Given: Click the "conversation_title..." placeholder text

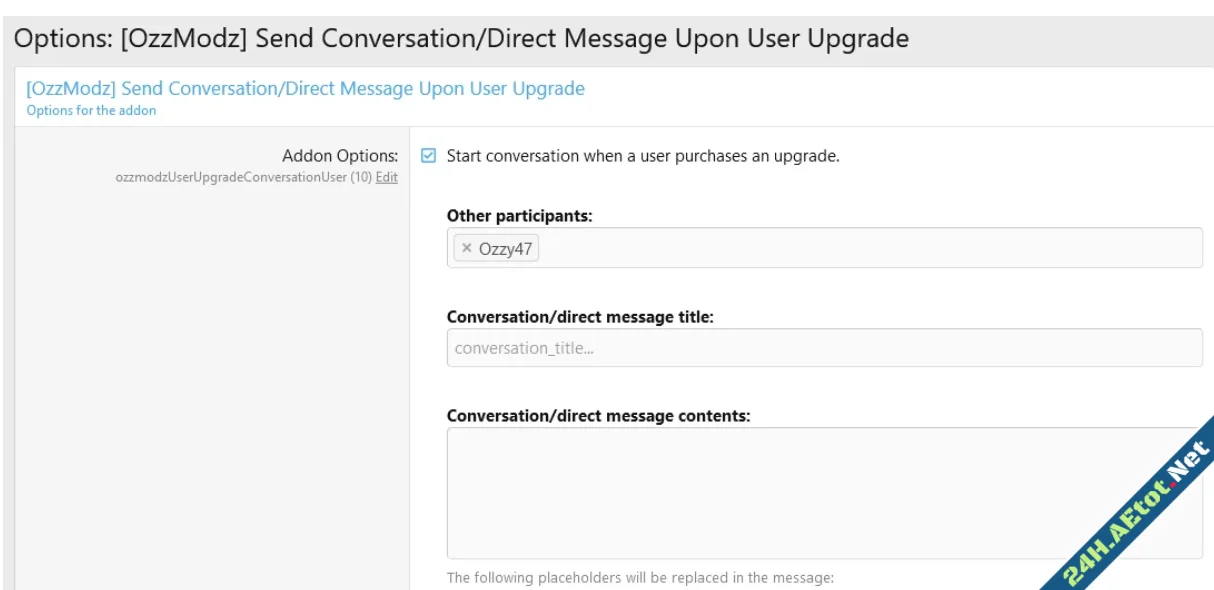Looking at the screenshot, I should (524, 348).
